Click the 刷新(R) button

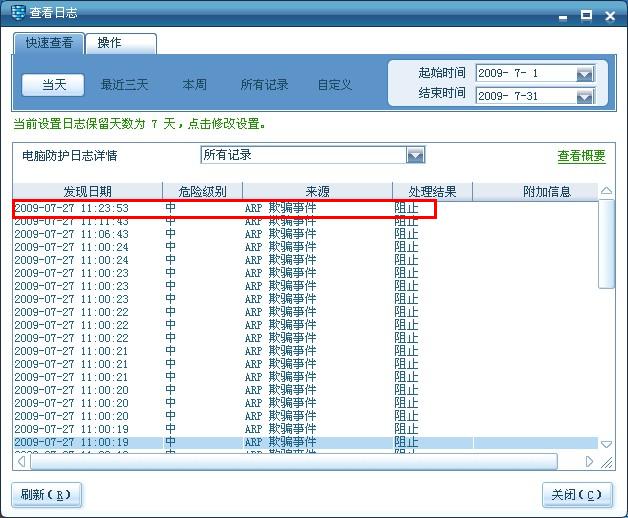point(46,495)
